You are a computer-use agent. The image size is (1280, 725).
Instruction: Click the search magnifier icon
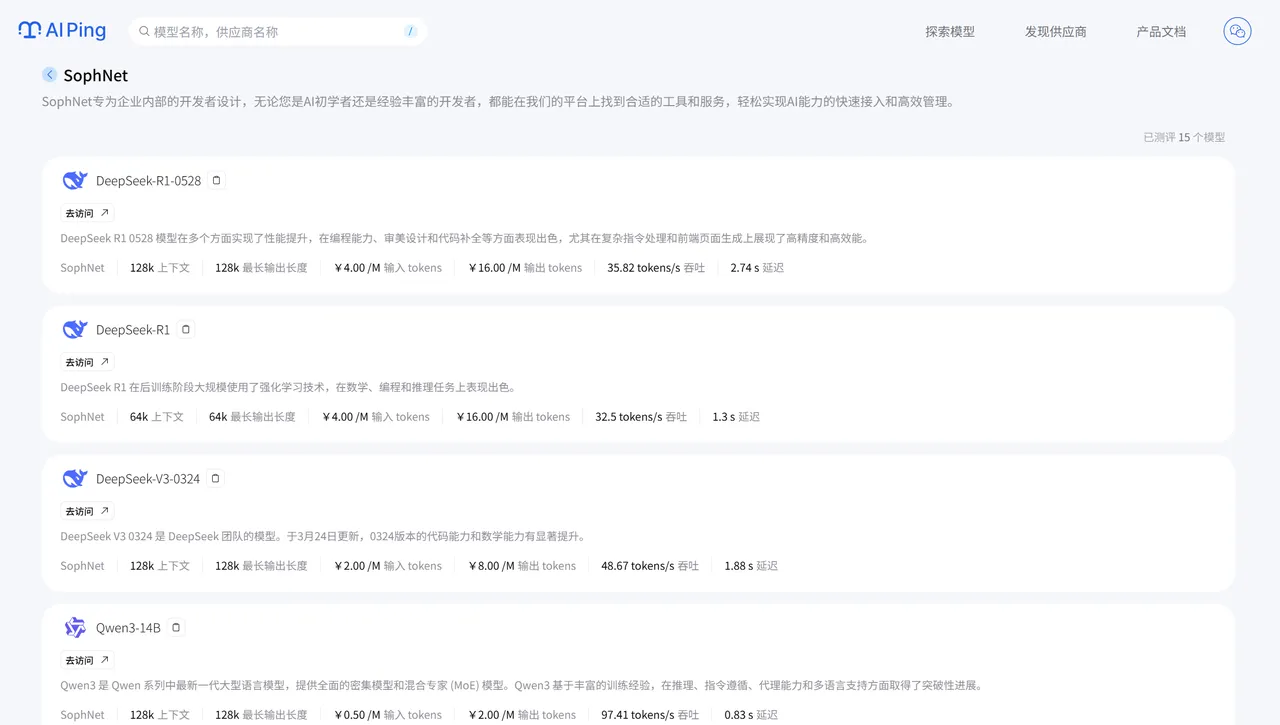(144, 32)
